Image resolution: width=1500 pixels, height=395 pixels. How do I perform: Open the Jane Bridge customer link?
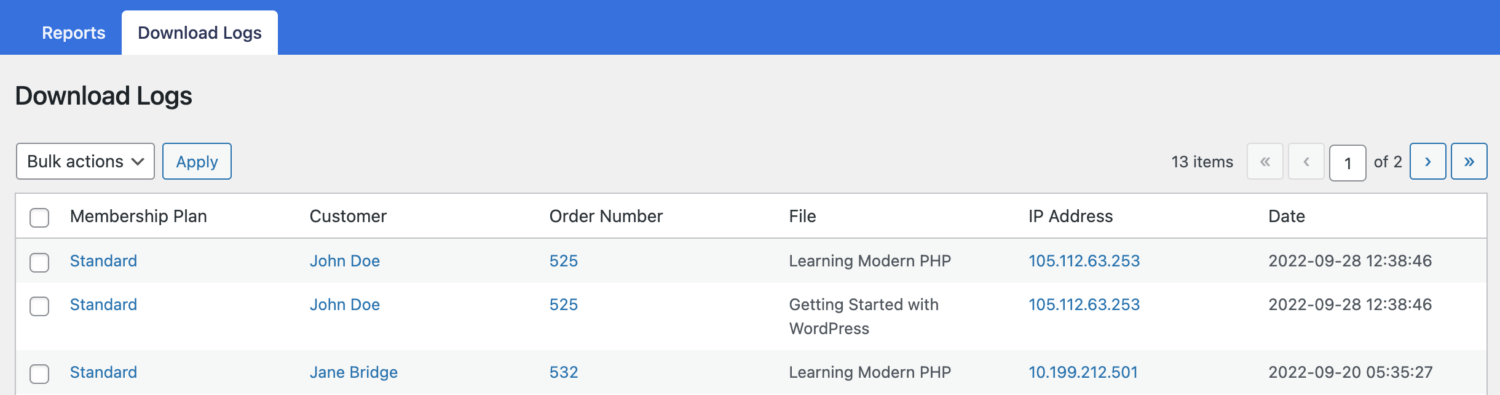click(x=353, y=372)
